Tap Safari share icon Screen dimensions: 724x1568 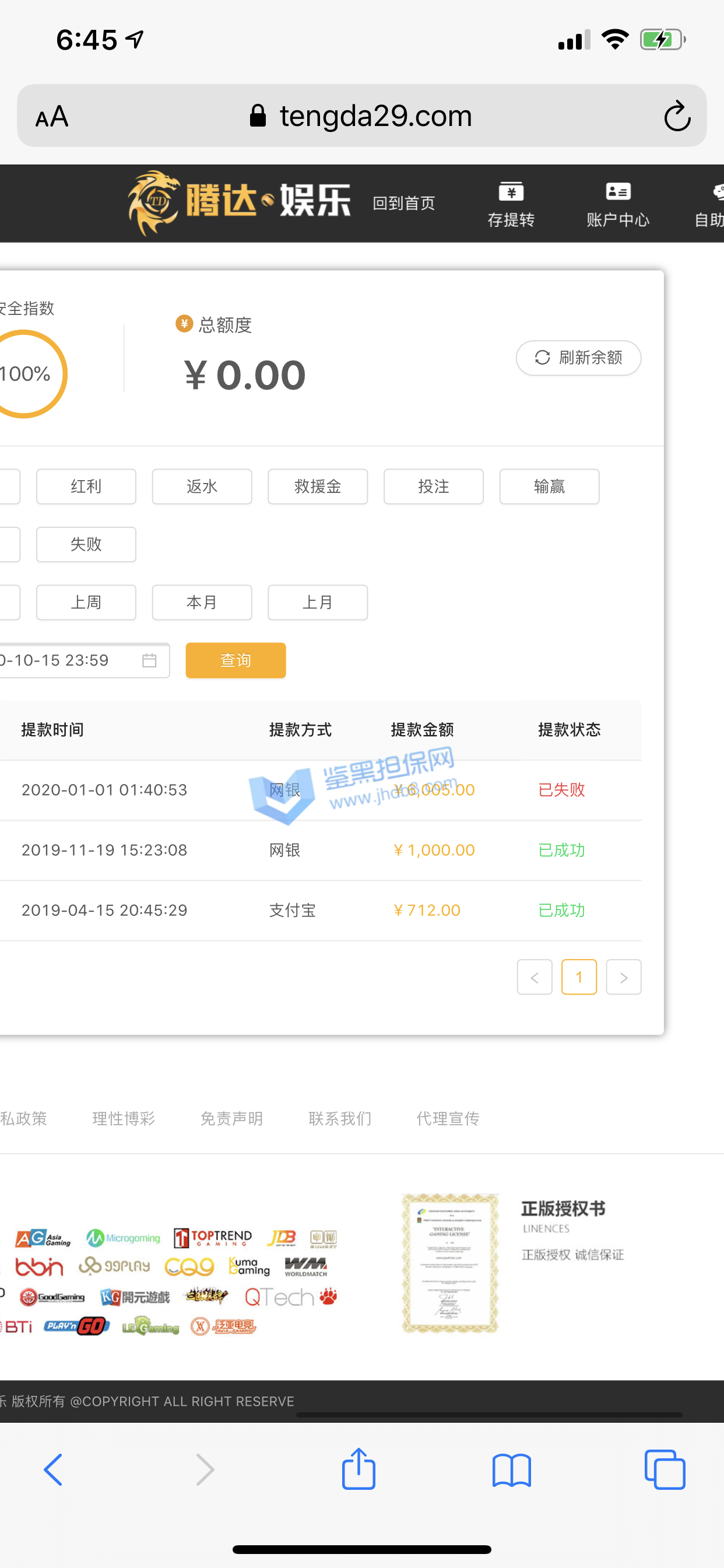pos(359,1469)
